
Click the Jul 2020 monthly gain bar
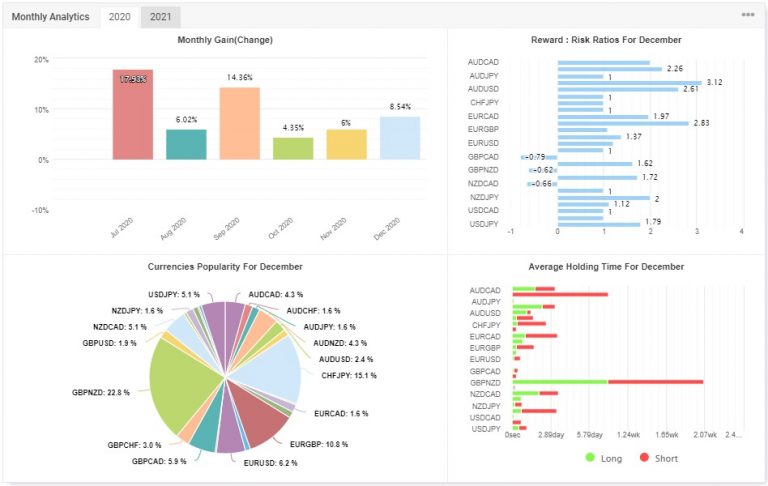pyautogui.click(x=132, y=114)
